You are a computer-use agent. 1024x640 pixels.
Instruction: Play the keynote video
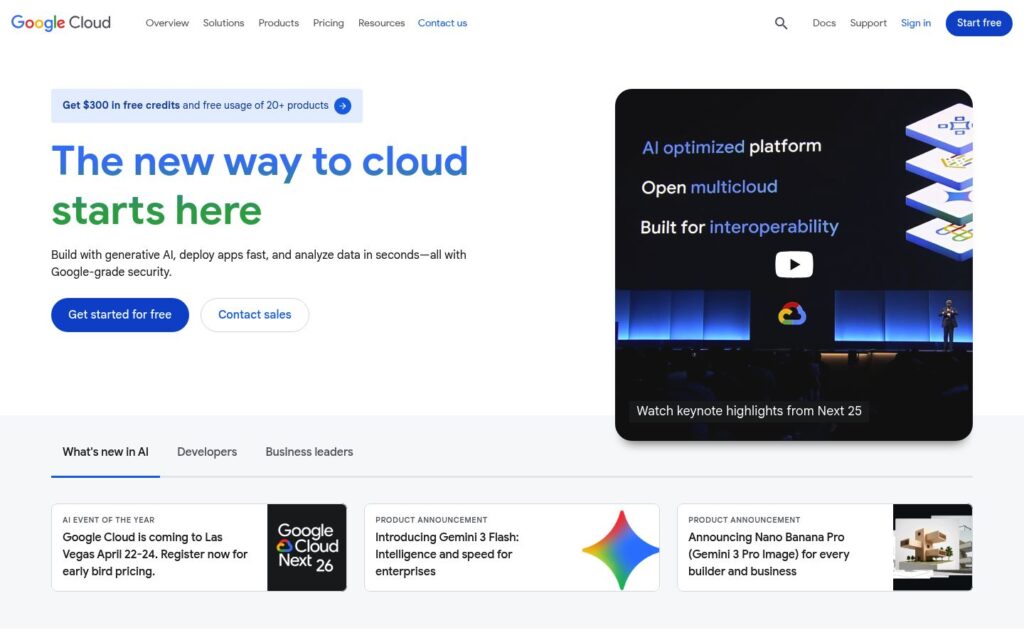point(793,264)
